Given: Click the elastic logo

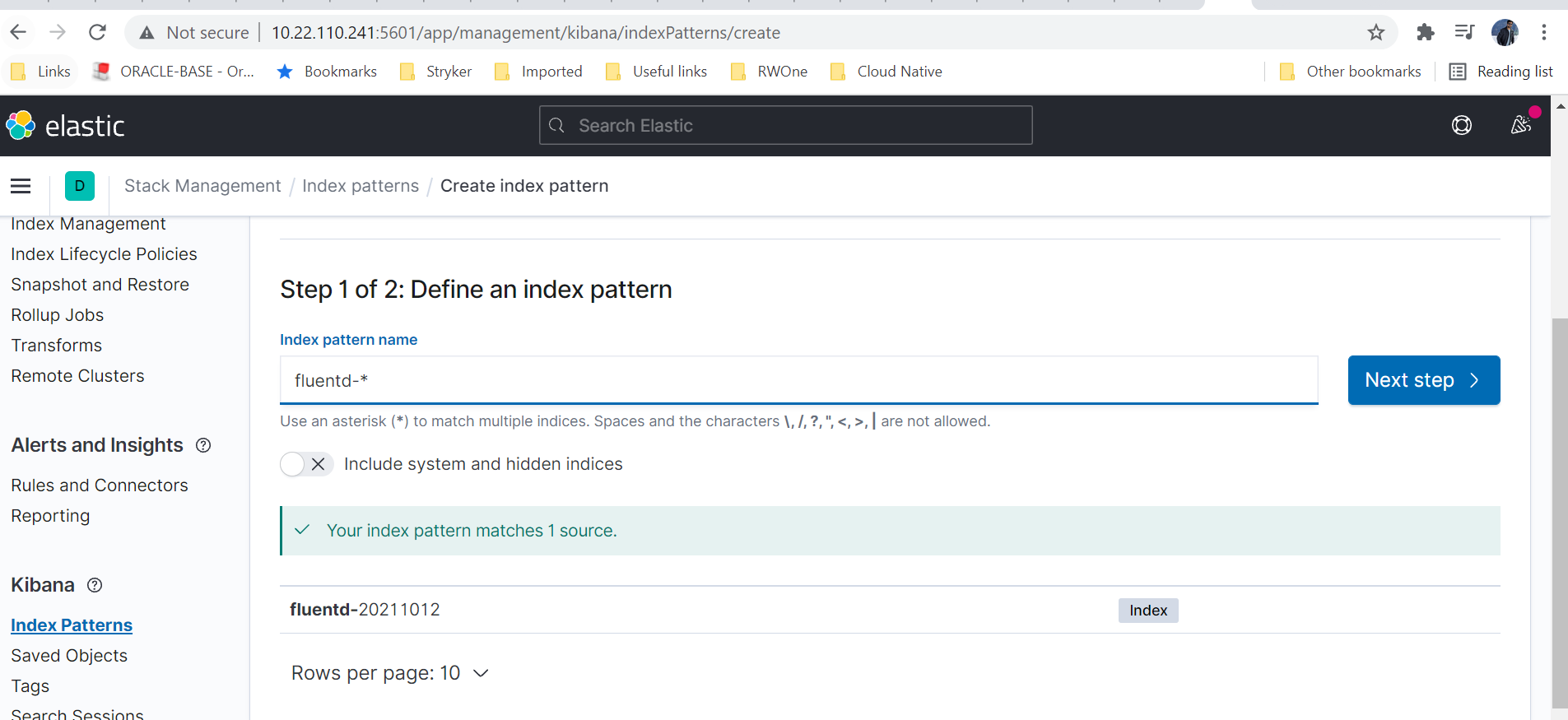Looking at the screenshot, I should pyautogui.click(x=65, y=125).
